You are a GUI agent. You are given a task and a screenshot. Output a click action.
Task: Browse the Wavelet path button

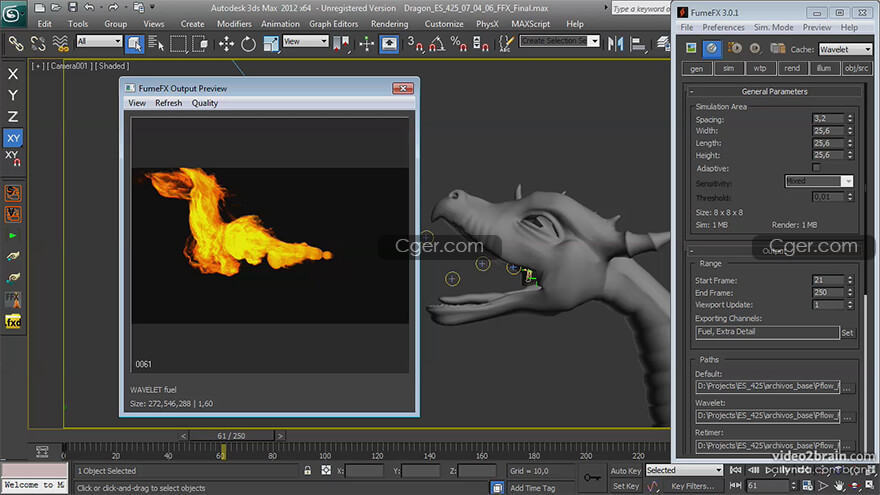tap(848, 416)
